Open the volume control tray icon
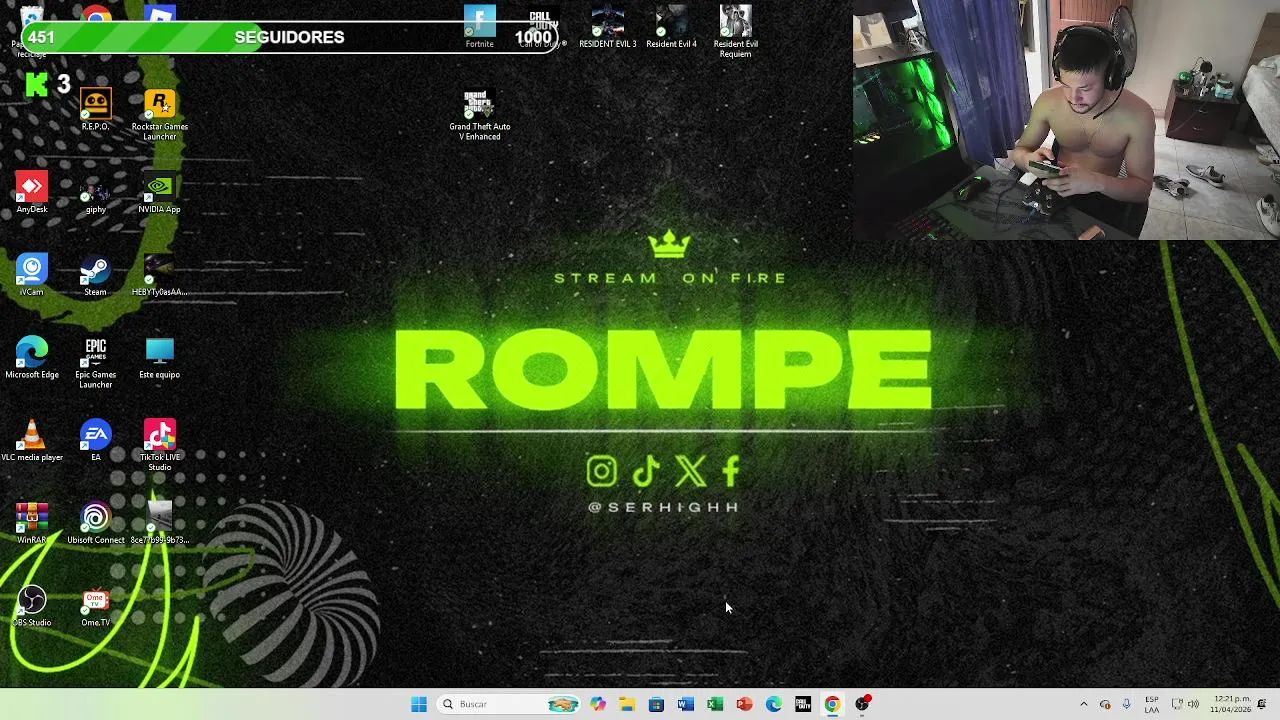This screenshot has height=720, width=1280. pyautogui.click(x=1193, y=704)
